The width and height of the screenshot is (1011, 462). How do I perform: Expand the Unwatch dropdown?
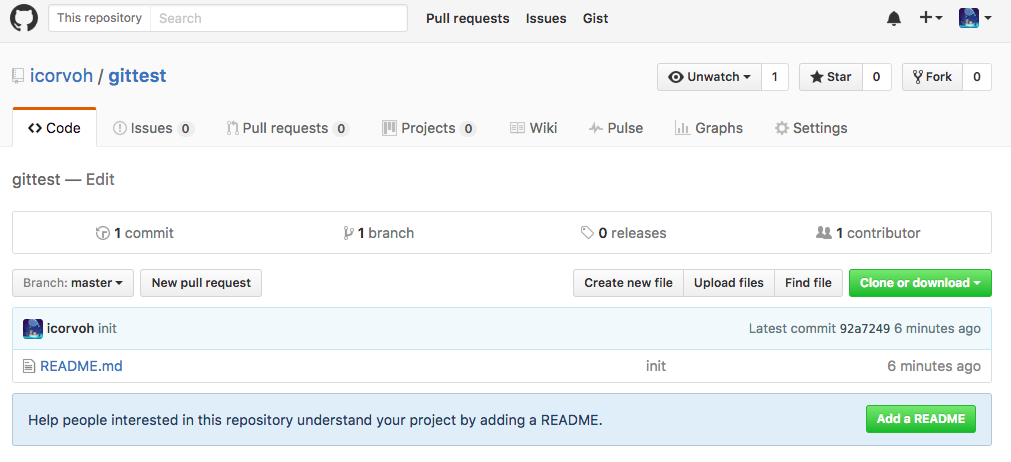point(709,77)
